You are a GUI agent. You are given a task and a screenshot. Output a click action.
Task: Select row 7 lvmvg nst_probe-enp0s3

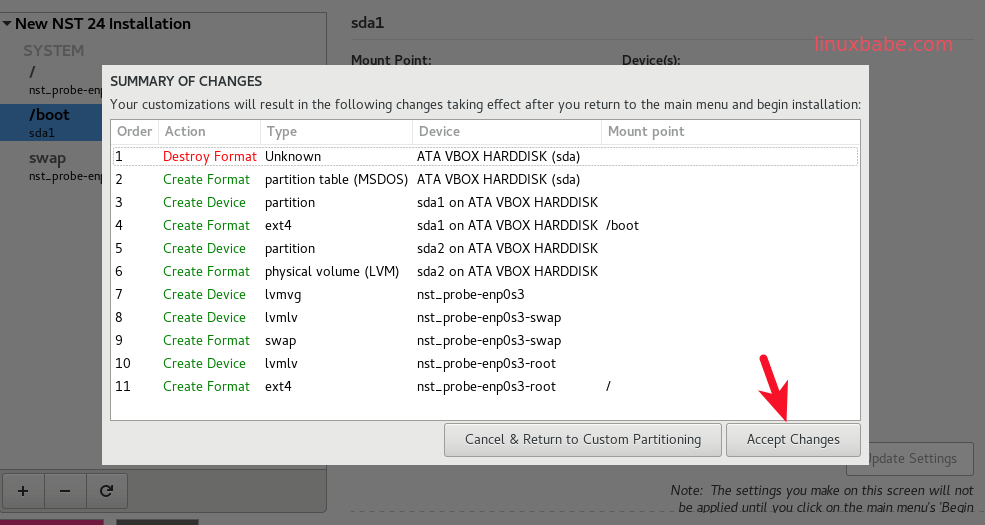(485, 295)
